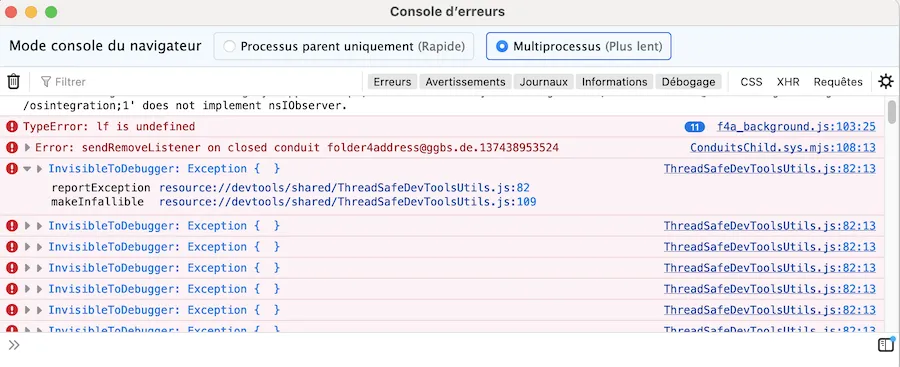The width and height of the screenshot is (900, 367).
Task: Toggle the split sidebar icon at bottom right
Action: (886, 345)
